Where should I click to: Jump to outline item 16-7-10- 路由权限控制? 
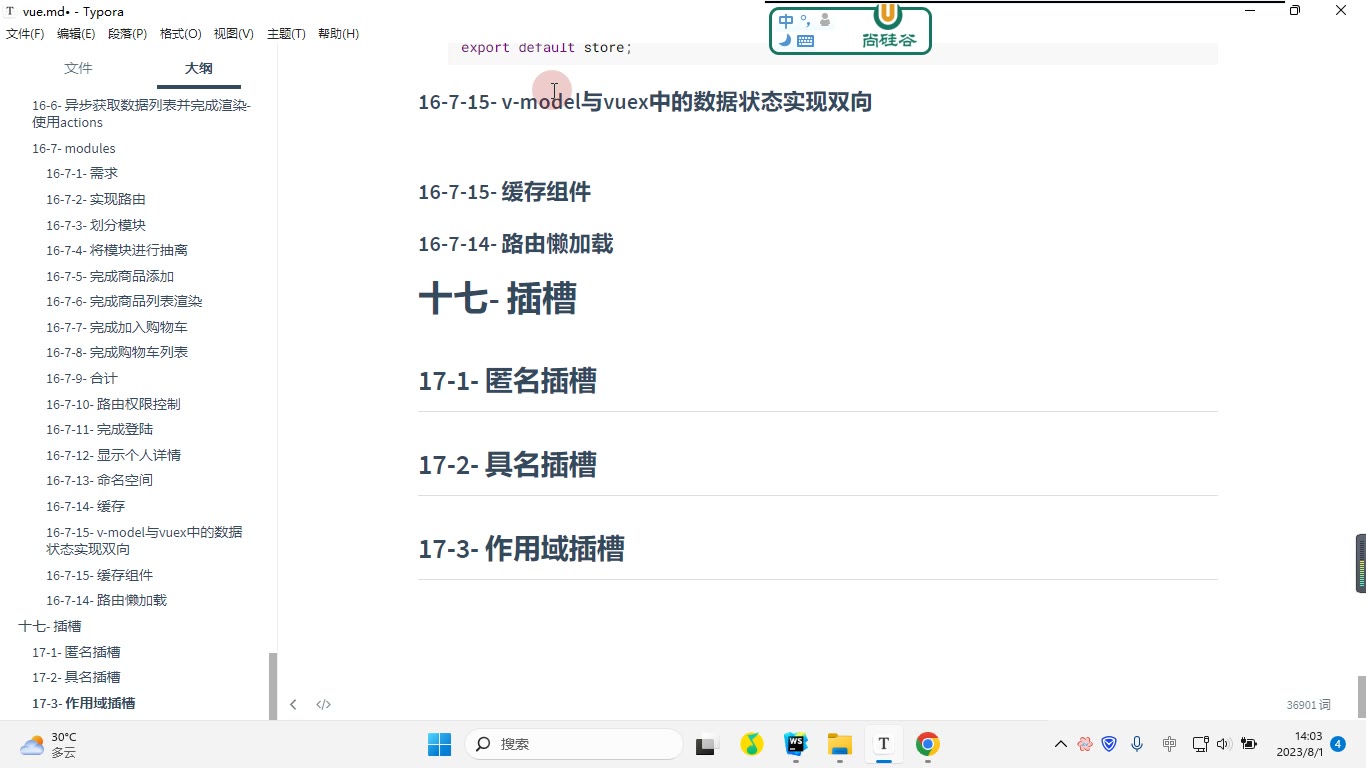click(113, 404)
